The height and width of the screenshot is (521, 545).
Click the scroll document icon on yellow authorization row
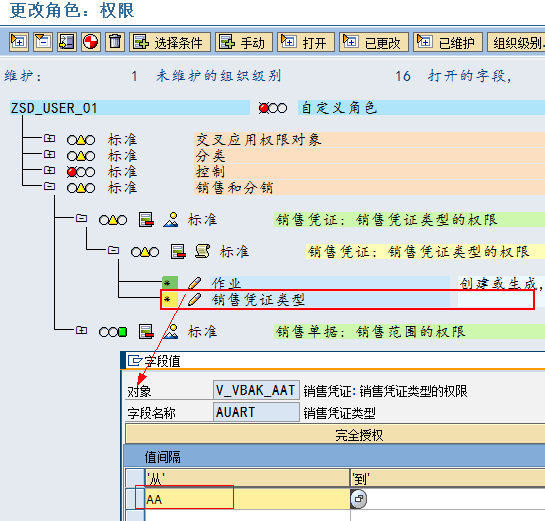point(202,251)
